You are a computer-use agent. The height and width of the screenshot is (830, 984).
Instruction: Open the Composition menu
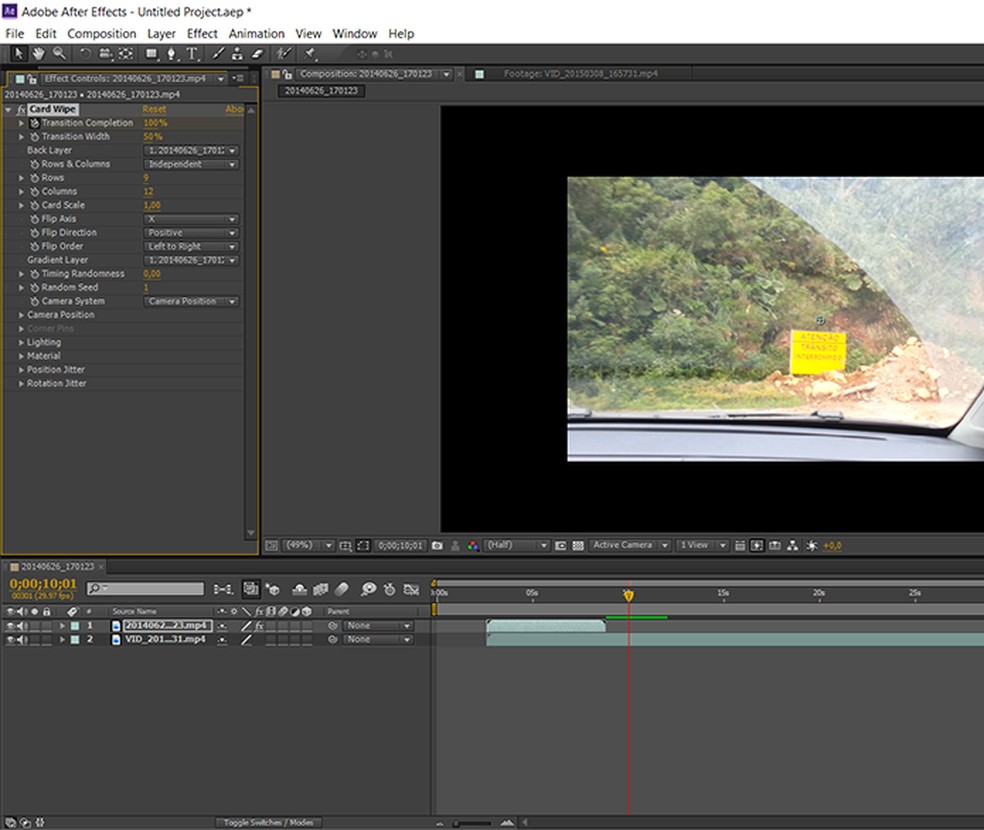click(x=101, y=34)
